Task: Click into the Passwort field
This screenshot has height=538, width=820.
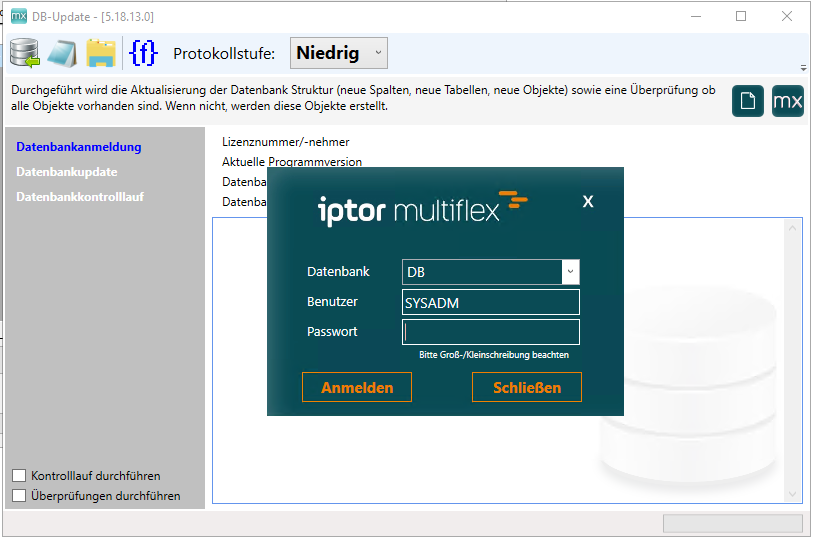Action: tap(491, 332)
